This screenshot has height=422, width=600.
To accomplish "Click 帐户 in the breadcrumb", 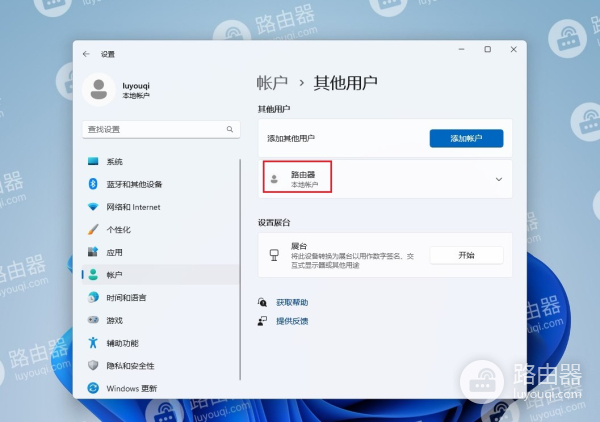I will 272,83.
